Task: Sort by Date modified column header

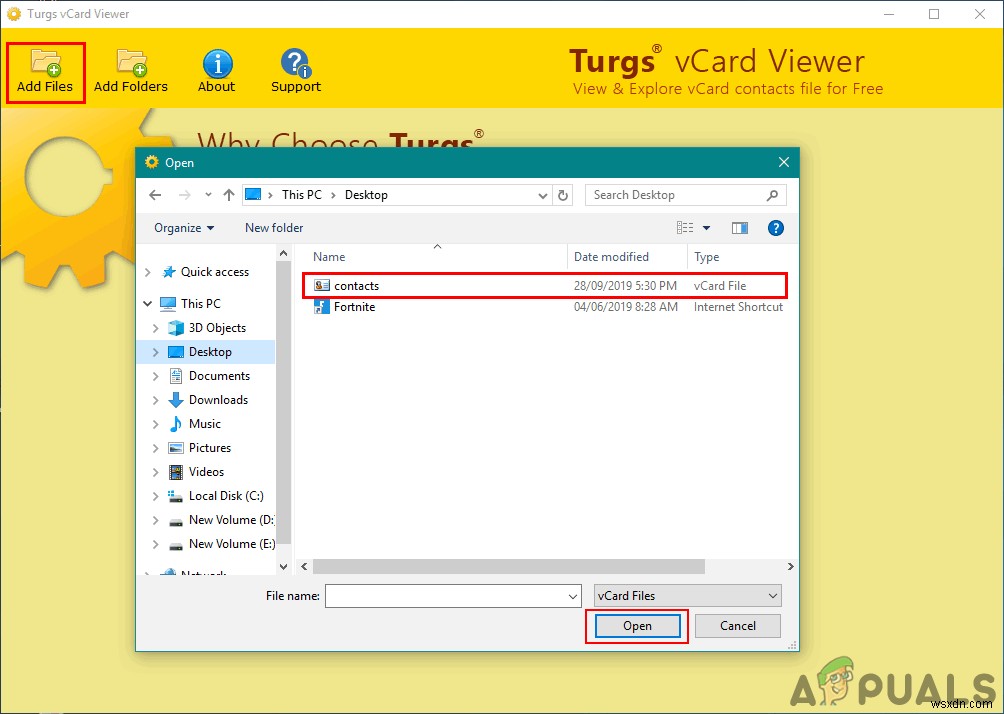Action: [611, 257]
